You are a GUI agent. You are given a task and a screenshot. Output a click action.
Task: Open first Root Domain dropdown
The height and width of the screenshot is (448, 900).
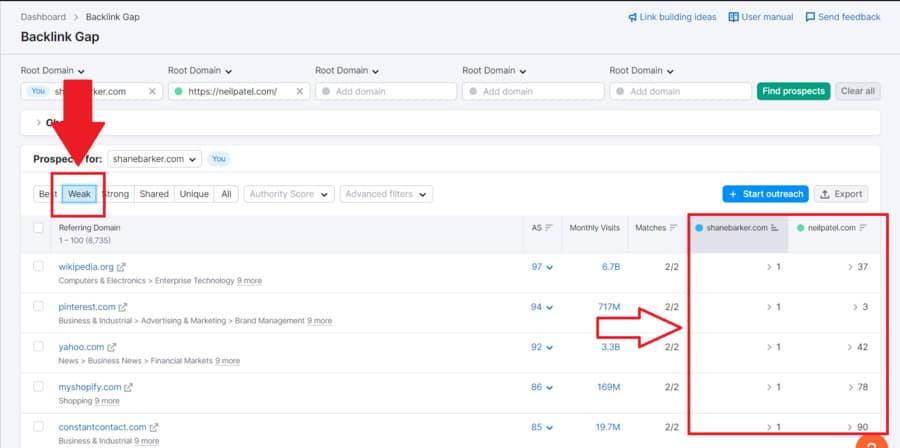tap(53, 71)
